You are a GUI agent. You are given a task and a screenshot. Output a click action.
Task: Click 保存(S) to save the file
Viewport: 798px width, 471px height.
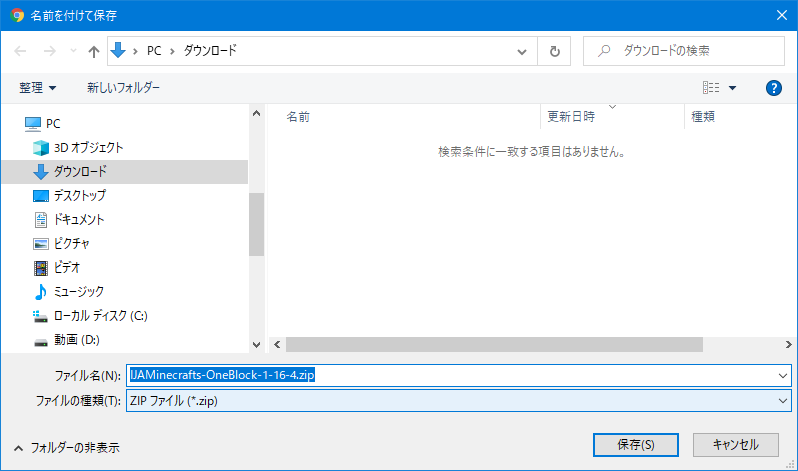pos(636,445)
